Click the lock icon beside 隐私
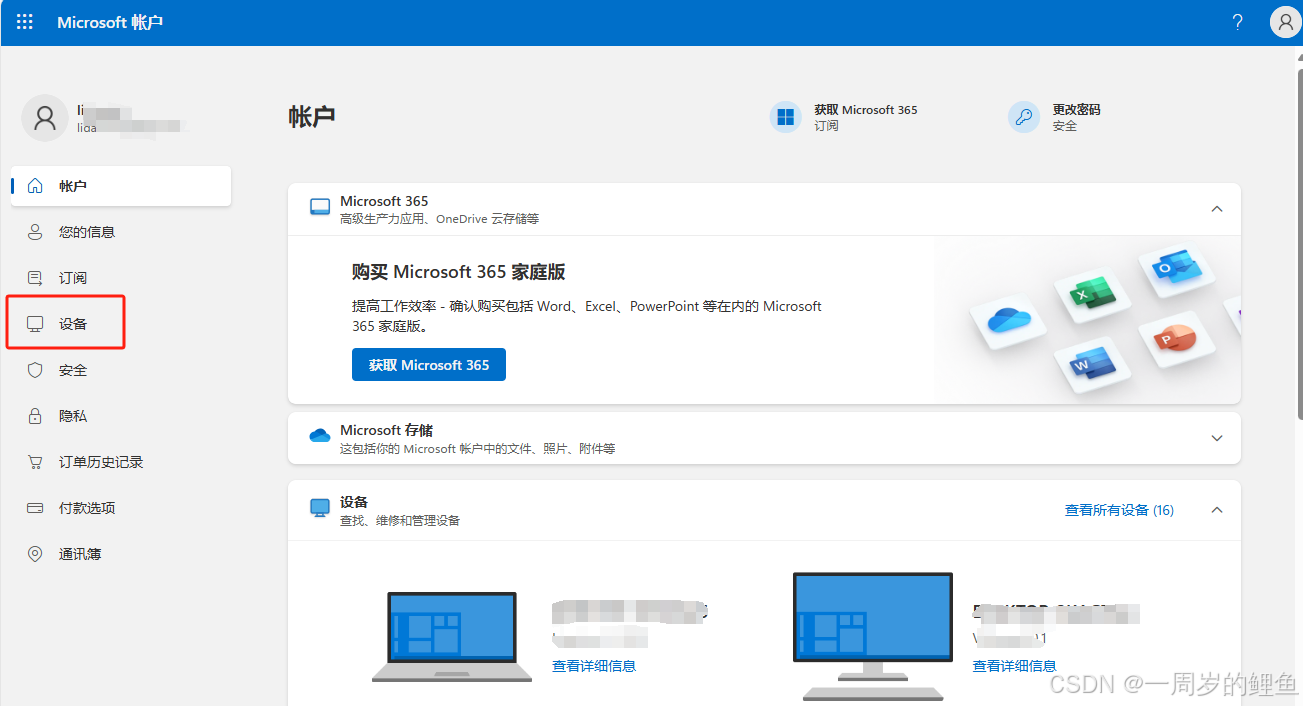1303x706 pixels. pos(35,416)
